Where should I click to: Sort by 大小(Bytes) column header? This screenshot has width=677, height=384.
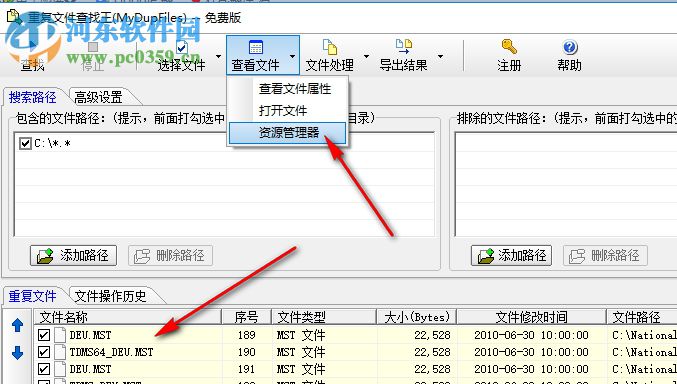[x=417, y=317]
